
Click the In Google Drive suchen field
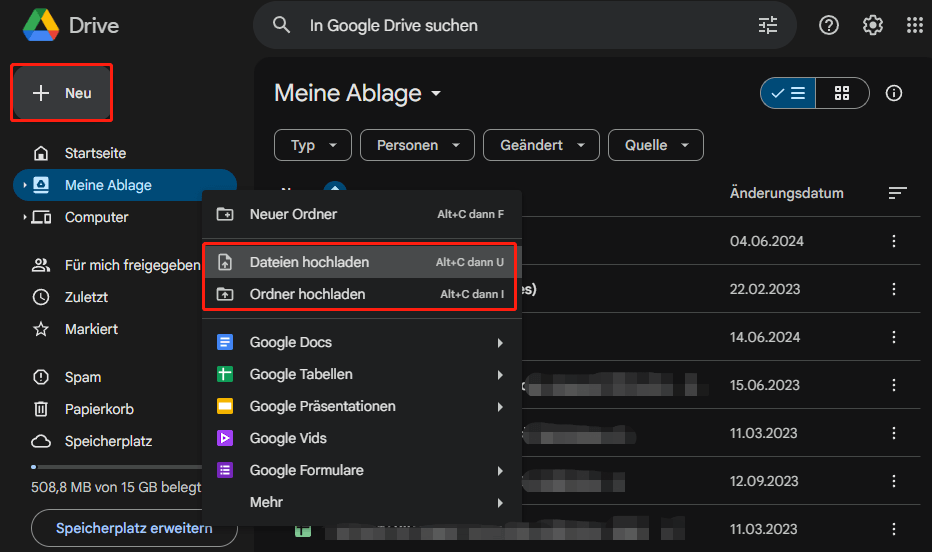[x=525, y=25]
